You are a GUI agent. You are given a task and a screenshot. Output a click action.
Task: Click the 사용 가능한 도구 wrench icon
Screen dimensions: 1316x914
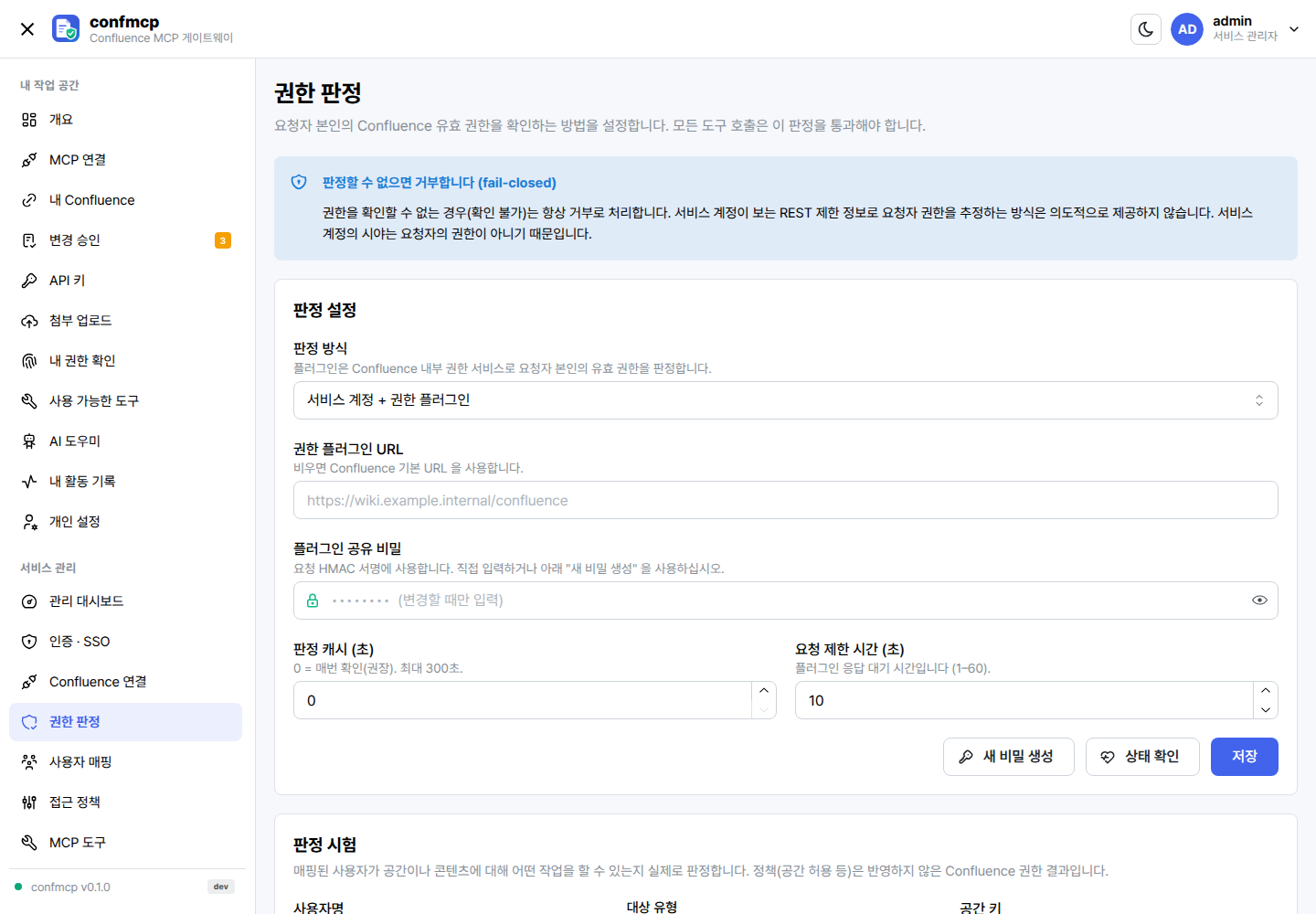click(29, 401)
